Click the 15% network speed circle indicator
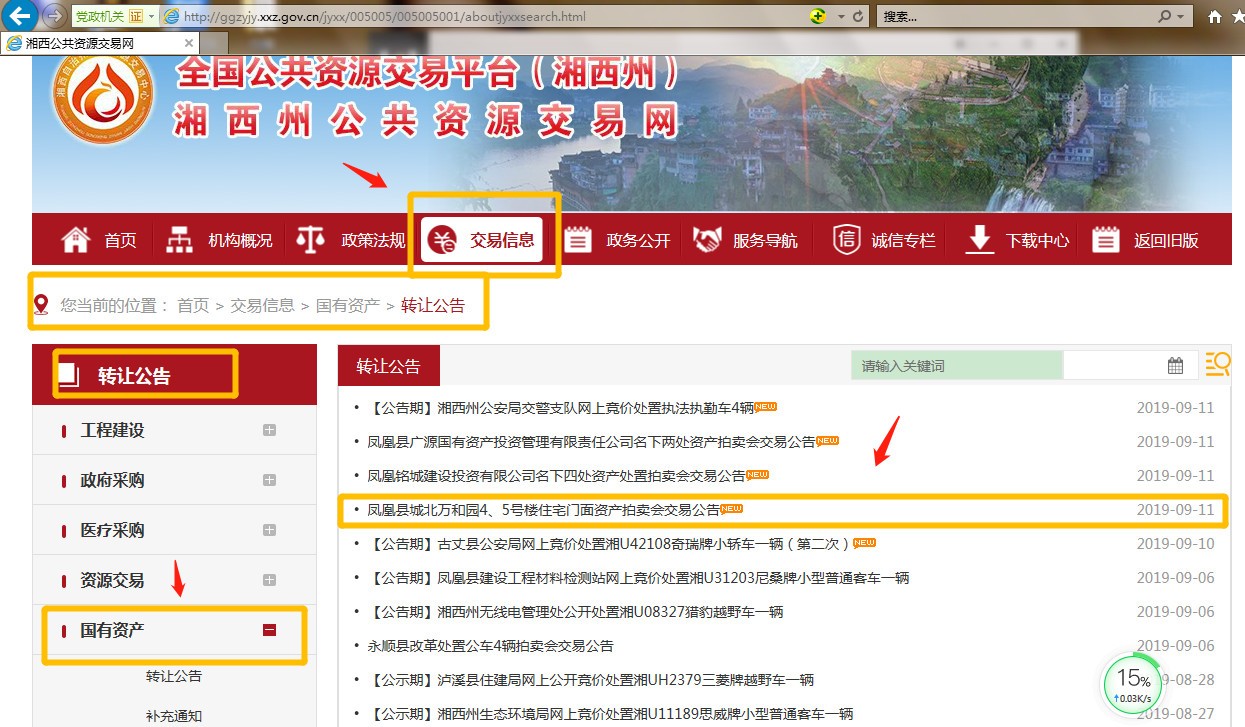 tap(1132, 684)
